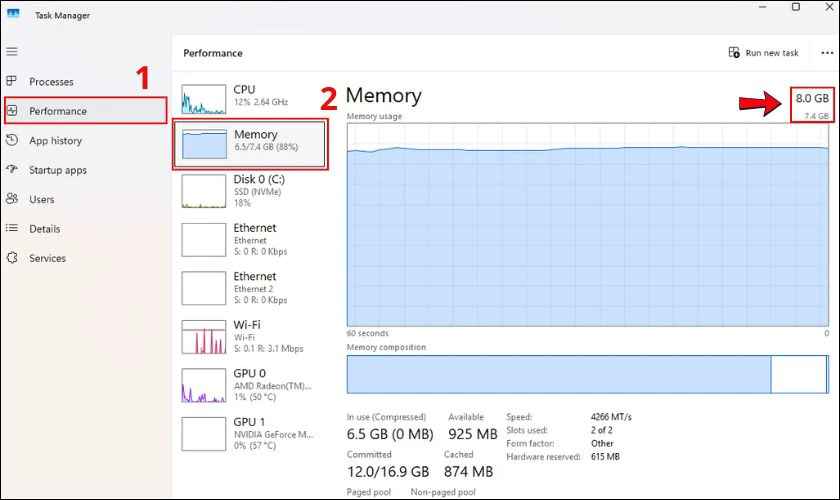Click the Wi-Fi resource label
The image size is (840, 500).
[247, 325]
